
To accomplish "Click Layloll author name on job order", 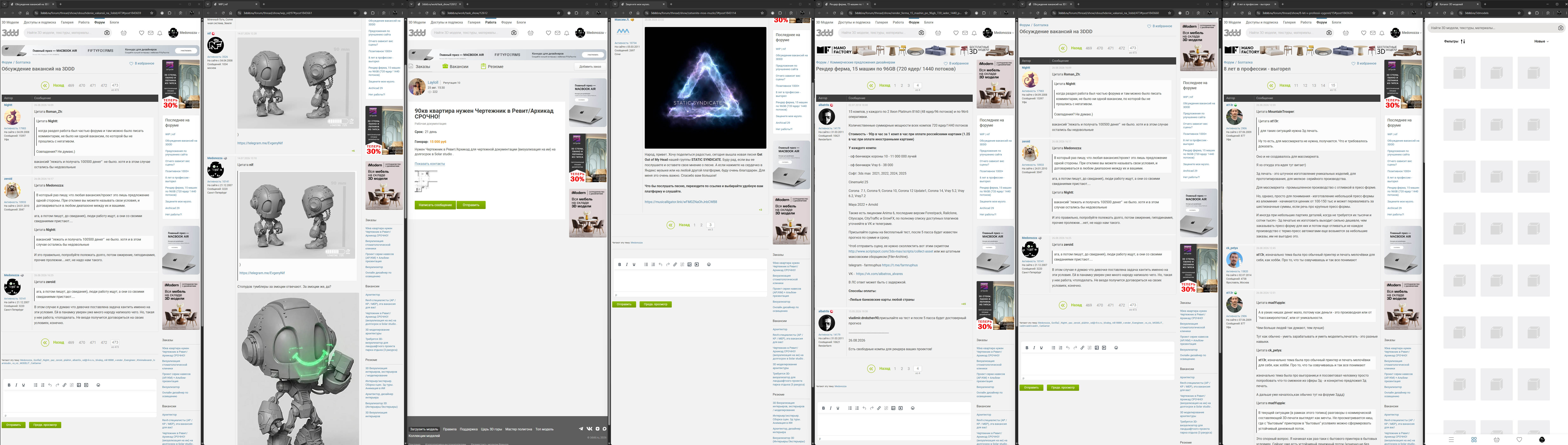I will (433, 82).
